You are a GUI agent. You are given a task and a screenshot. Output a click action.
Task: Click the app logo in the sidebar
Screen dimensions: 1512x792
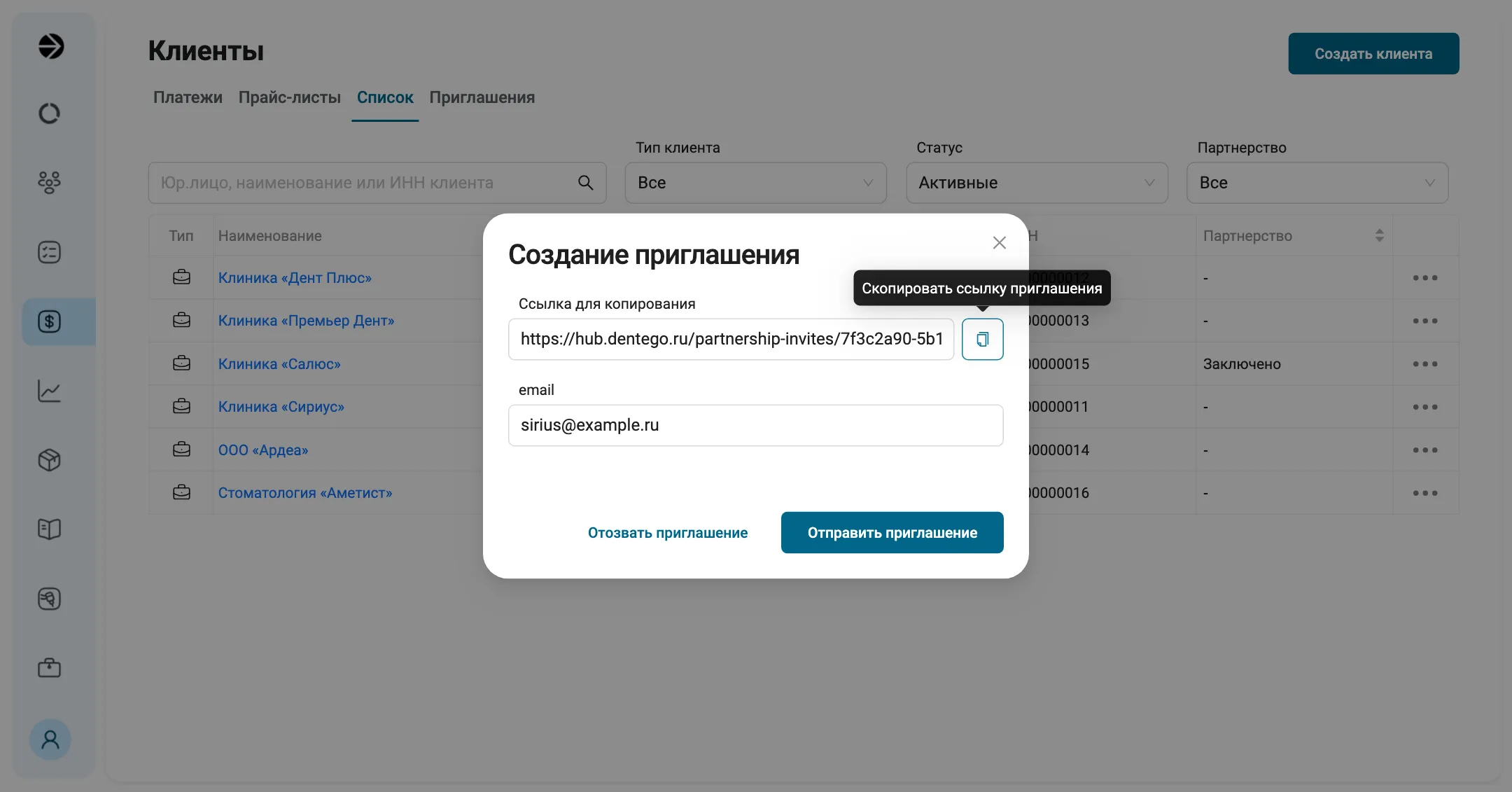(x=50, y=46)
